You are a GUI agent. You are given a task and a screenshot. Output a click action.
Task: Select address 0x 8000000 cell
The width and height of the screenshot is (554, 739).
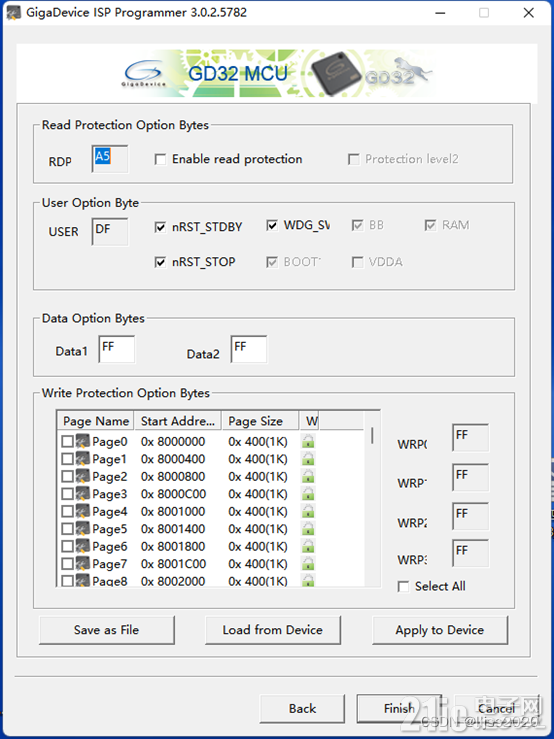173,442
